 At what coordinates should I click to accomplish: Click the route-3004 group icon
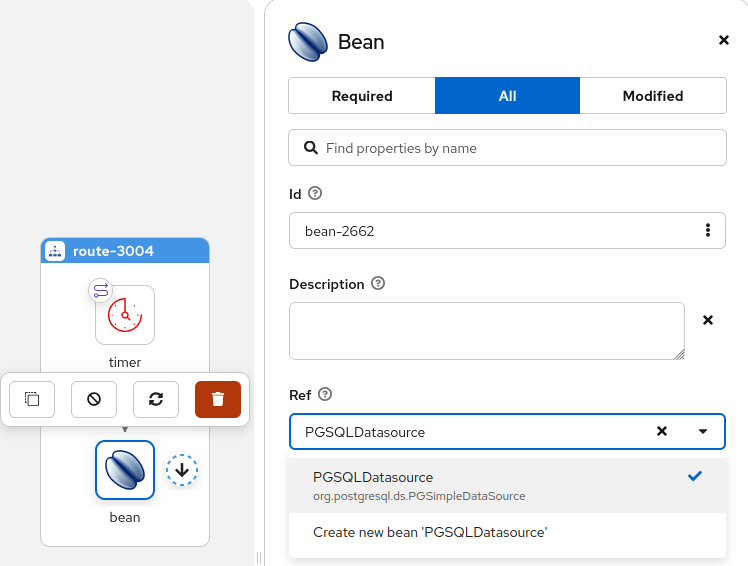click(x=56, y=251)
